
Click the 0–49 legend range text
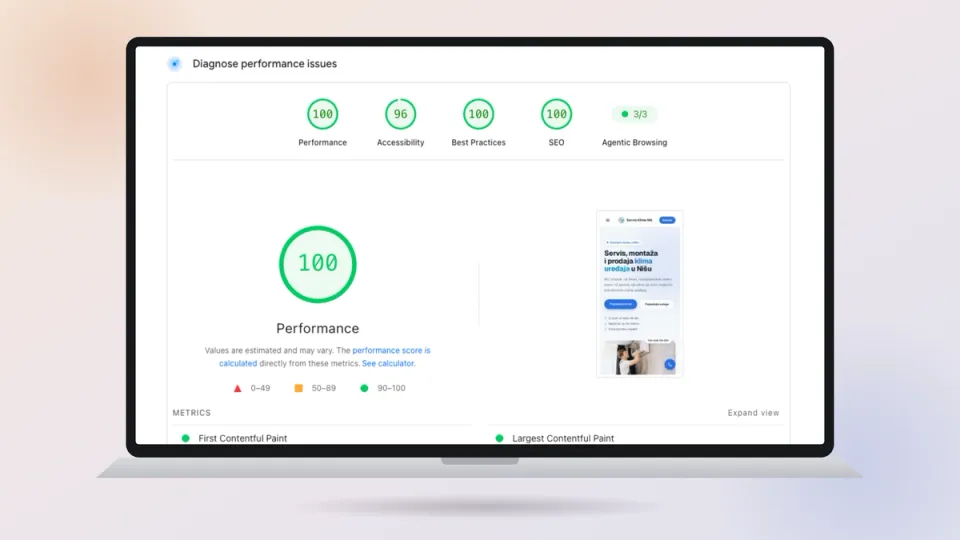260,388
